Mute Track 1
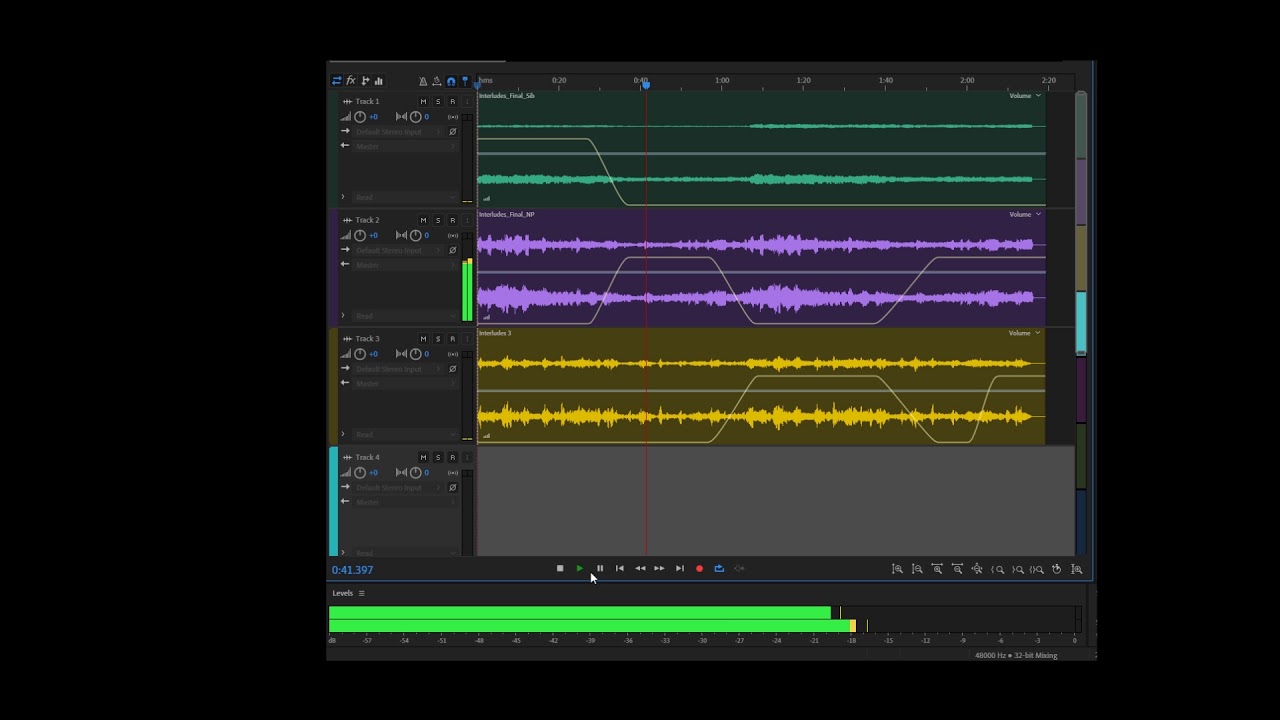Screen dimensions: 1280x720 click(423, 102)
